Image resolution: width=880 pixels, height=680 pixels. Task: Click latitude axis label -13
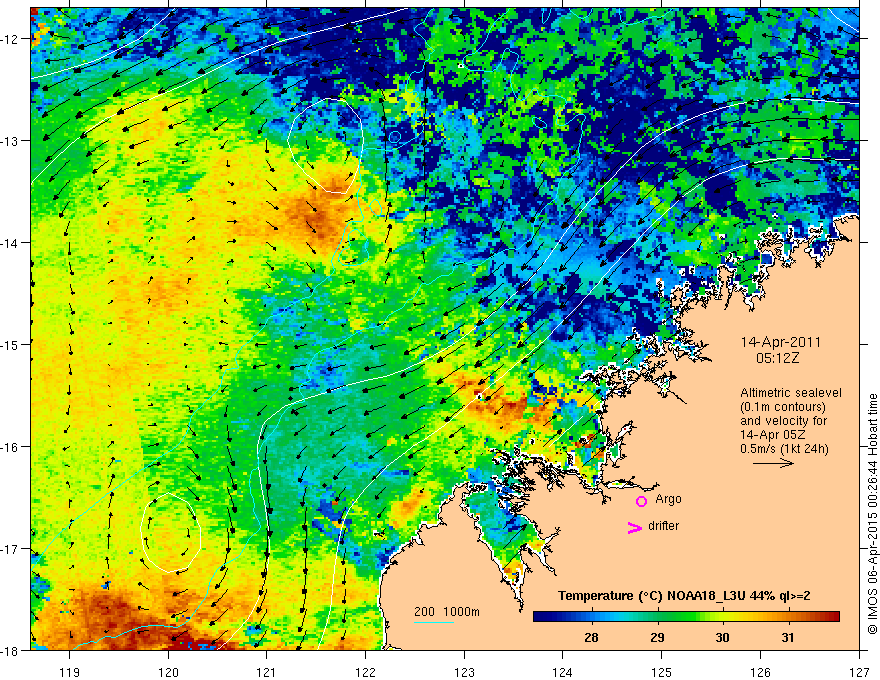point(11,140)
